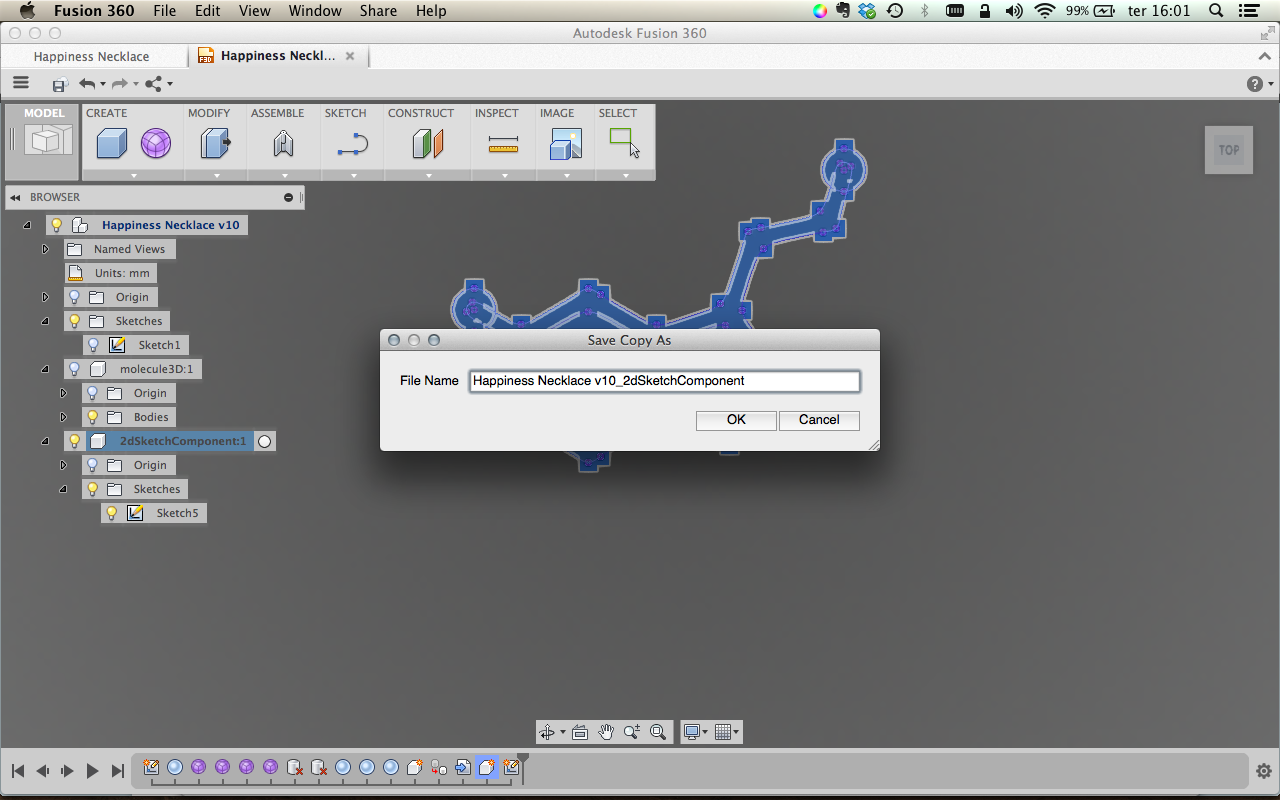Toggle visibility bulb of Sketch1
This screenshot has height=800, width=1280.
[x=93, y=345]
